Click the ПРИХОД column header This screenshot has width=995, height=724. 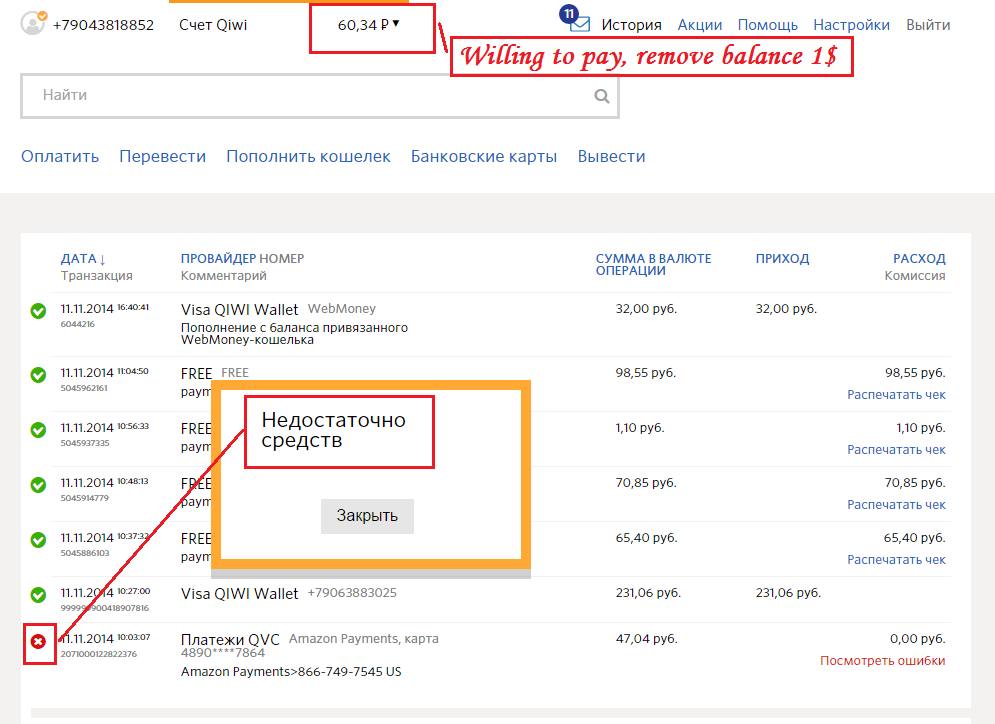[x=782, y=259]
